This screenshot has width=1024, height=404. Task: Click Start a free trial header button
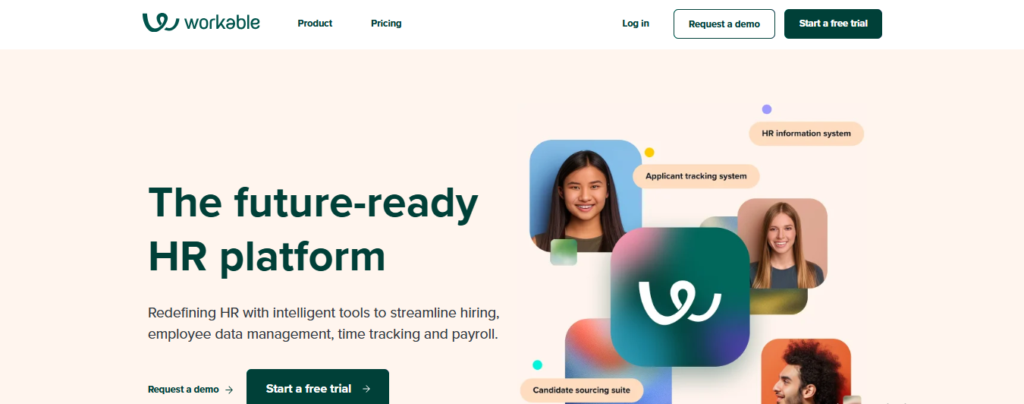tap(833, 24)
